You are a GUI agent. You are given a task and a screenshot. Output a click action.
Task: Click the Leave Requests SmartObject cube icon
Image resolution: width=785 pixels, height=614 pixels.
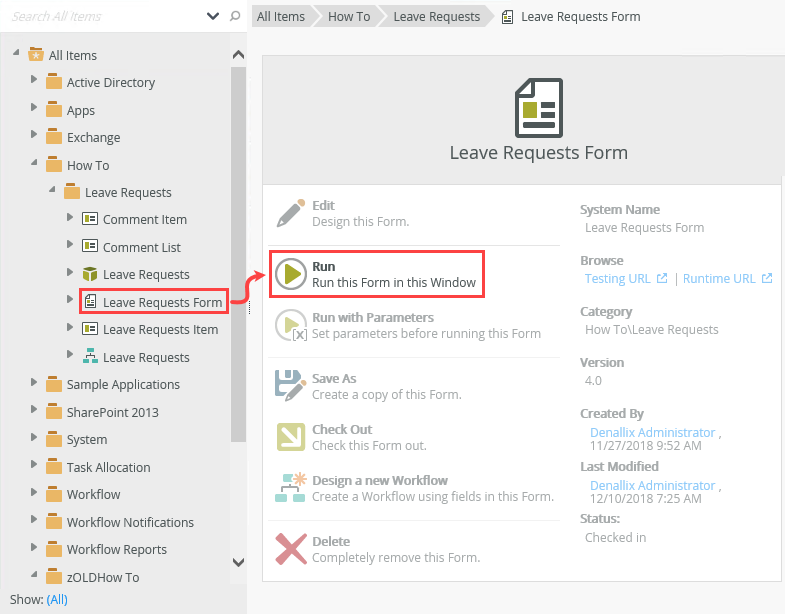pyautogui.click(x=90, y=274)
